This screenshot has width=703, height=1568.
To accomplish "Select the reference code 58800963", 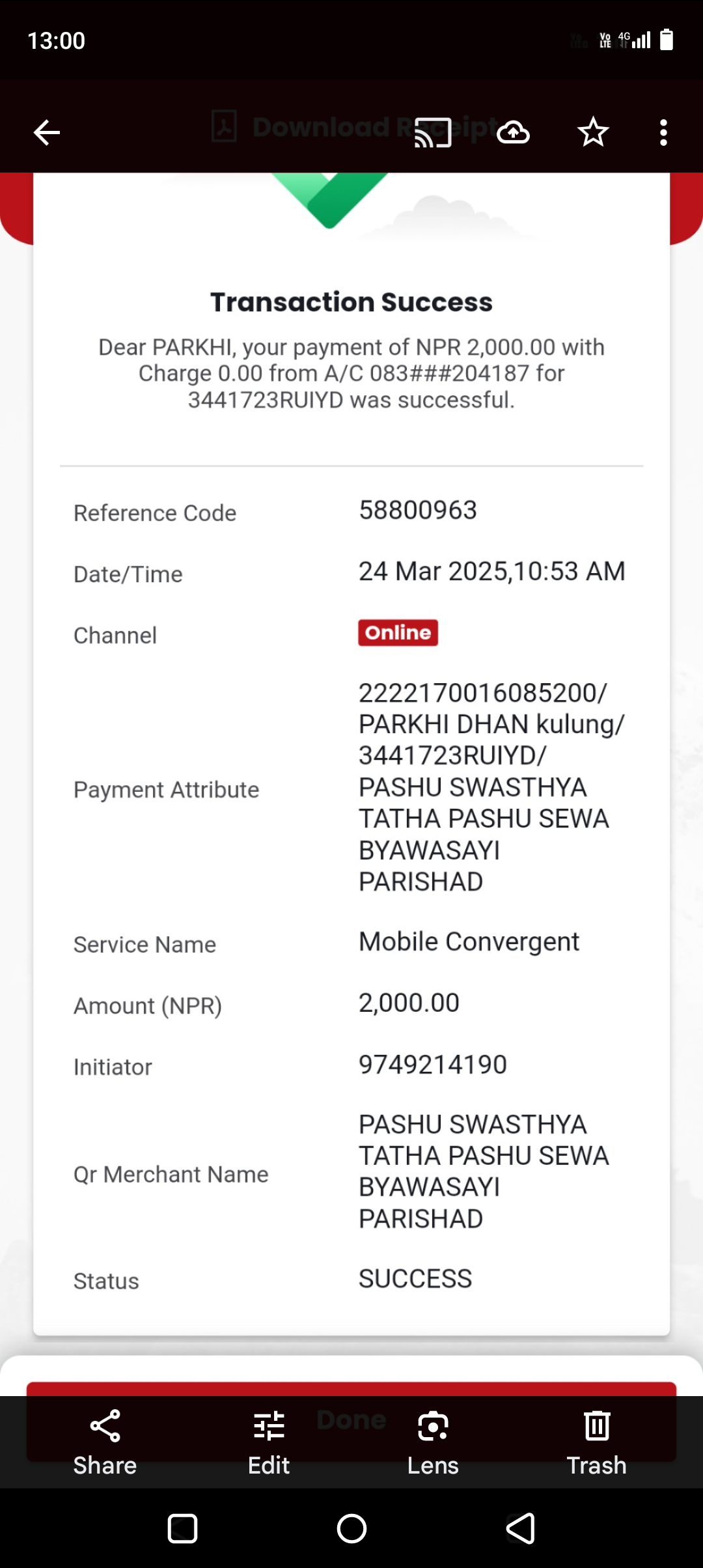I will click(418, 511).
